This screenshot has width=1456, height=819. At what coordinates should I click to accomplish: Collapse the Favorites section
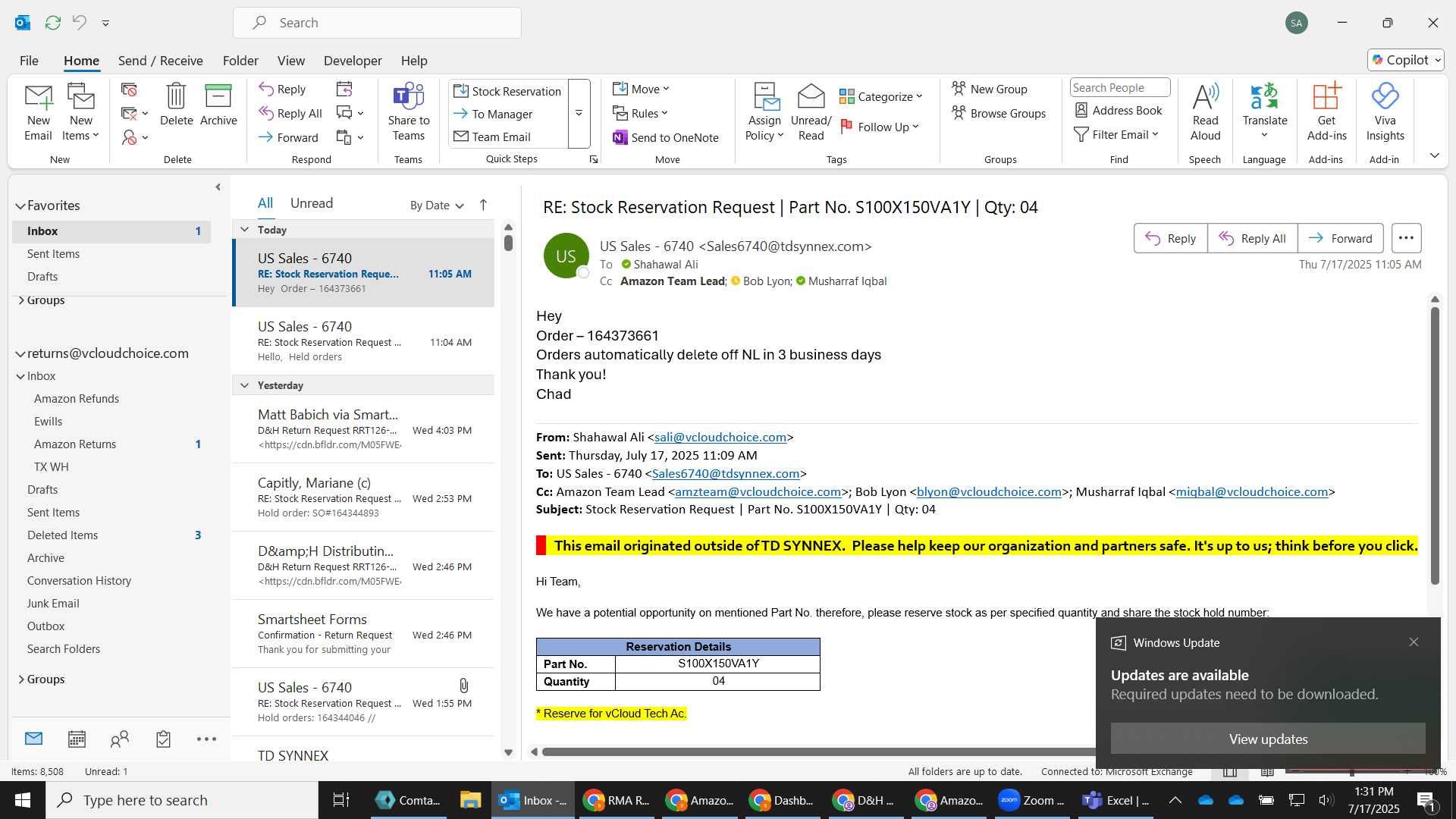20,206
